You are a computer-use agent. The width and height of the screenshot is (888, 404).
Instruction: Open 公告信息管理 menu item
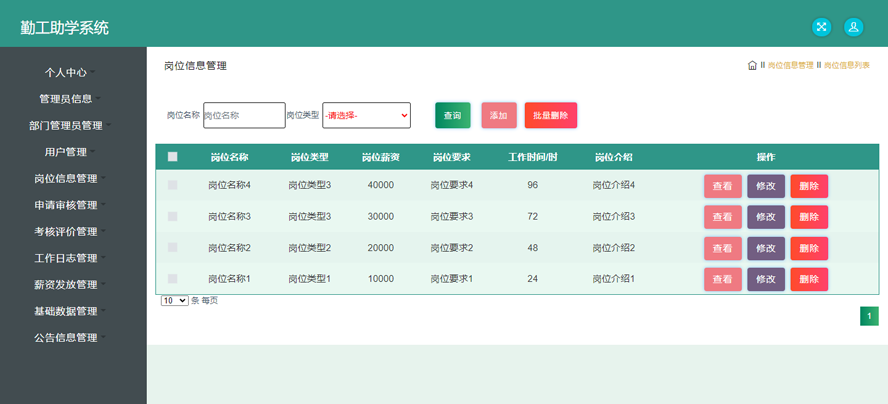tap(66, 338)
